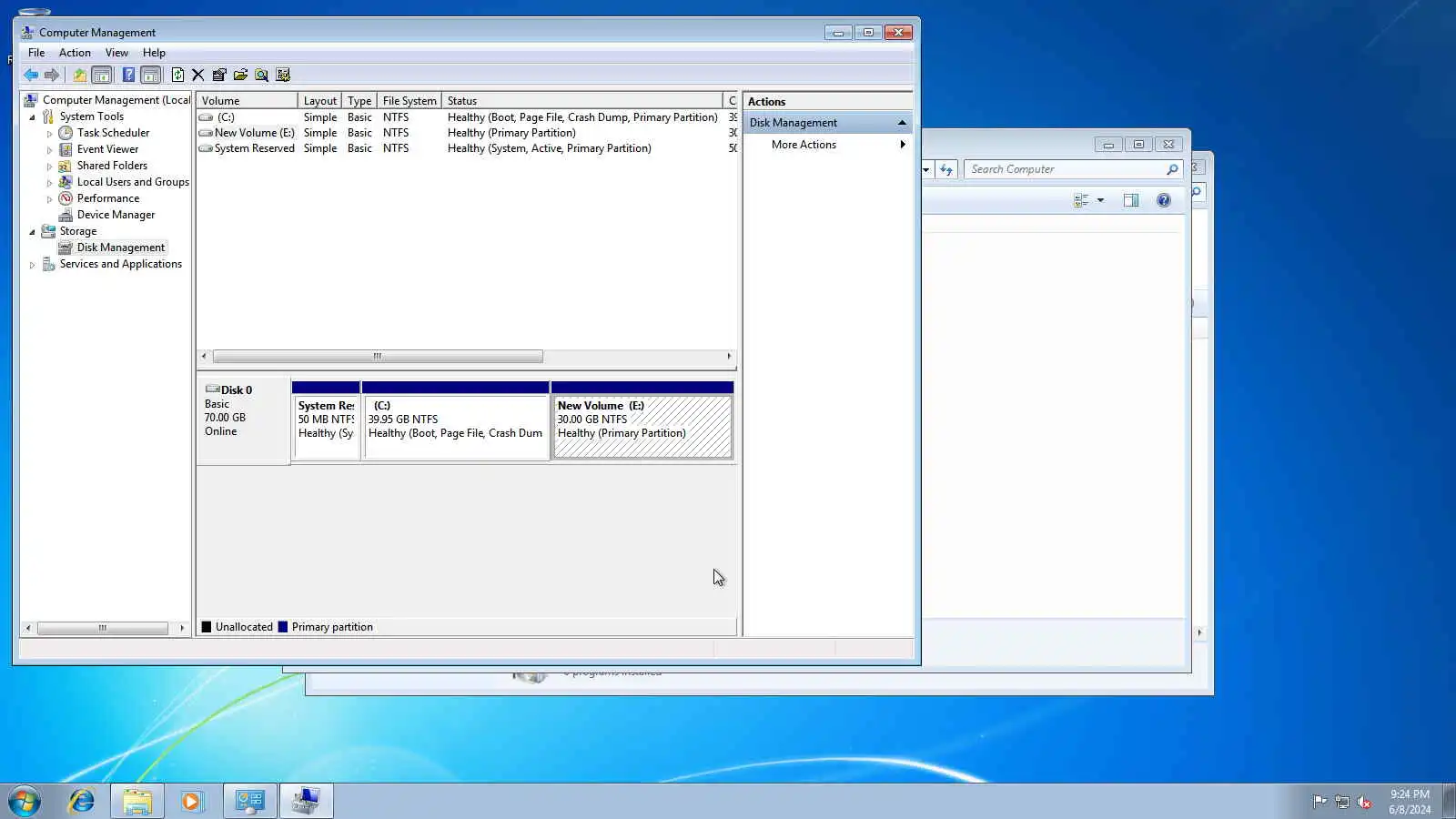Expand the Shared Folders node
This screenshot has width=1456, height=819.
49,167
